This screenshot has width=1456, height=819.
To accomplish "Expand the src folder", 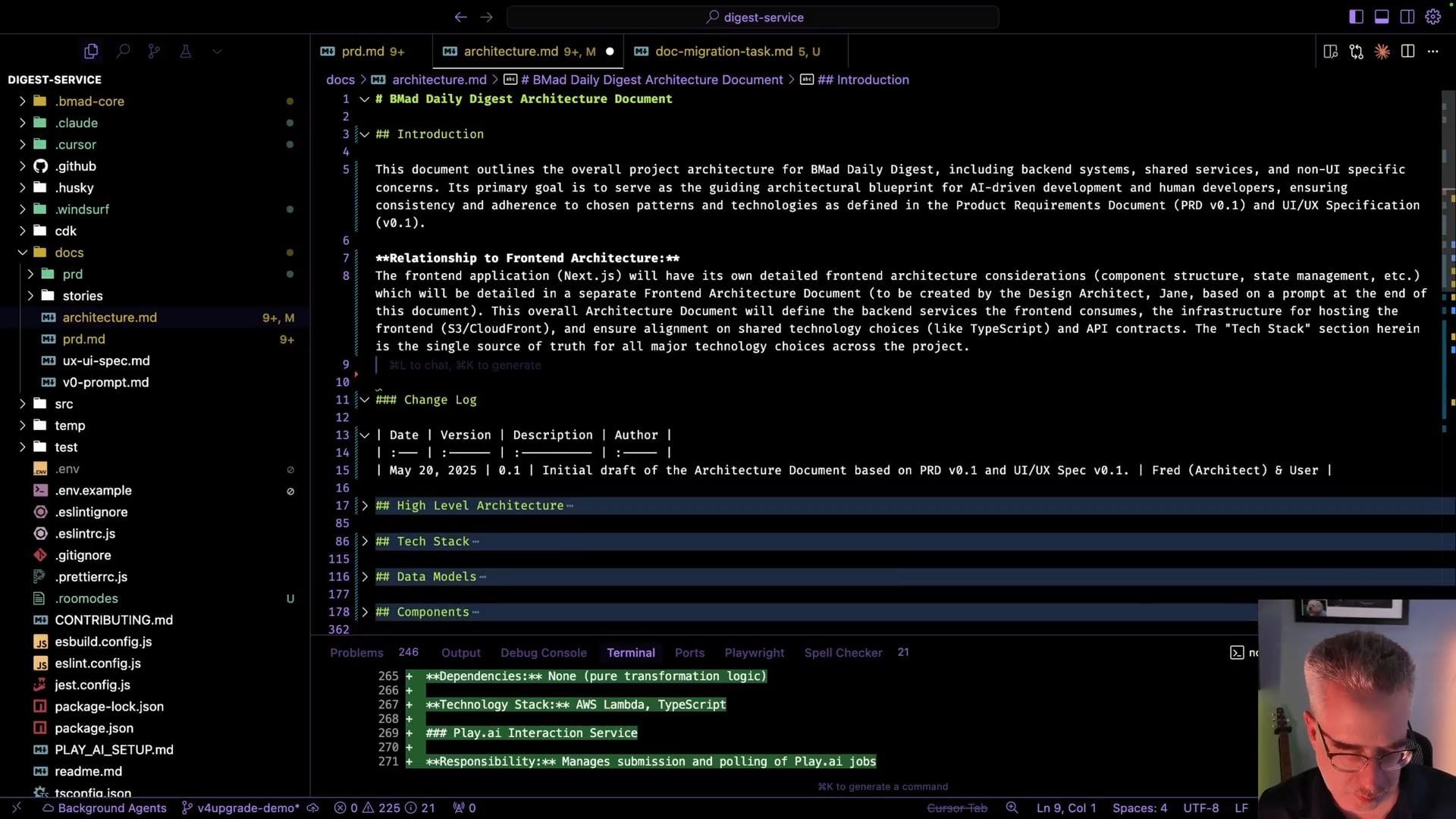I will [x=64, y=404].
